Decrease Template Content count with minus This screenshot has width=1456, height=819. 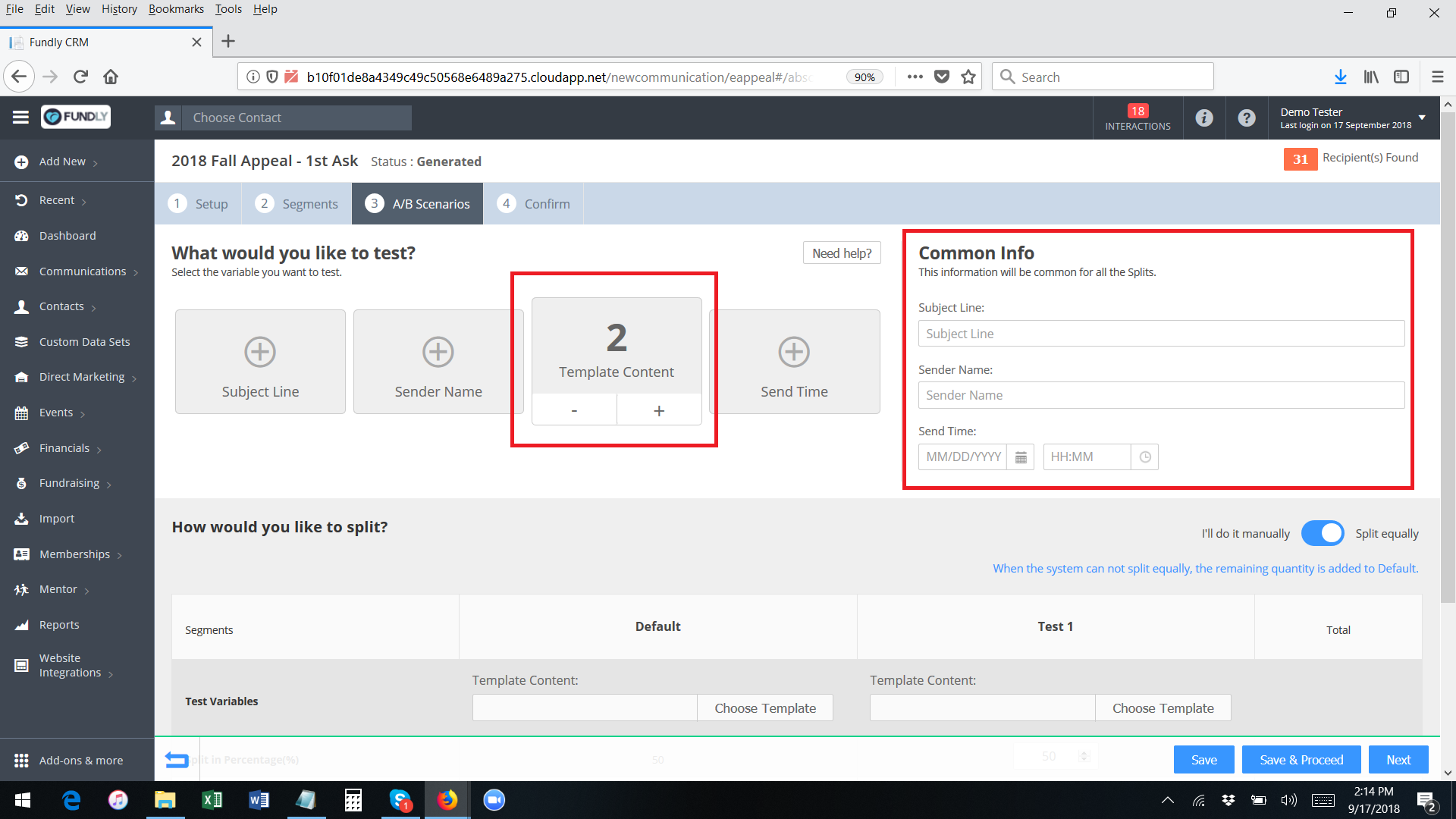[574, 410]
